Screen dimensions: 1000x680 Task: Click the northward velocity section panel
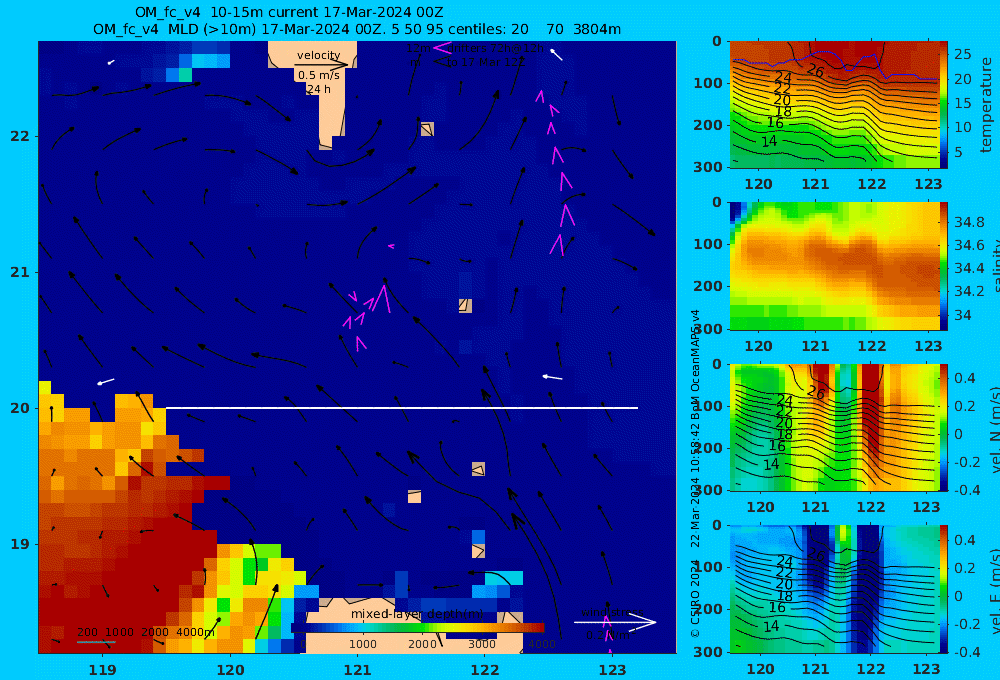[834, 427]
